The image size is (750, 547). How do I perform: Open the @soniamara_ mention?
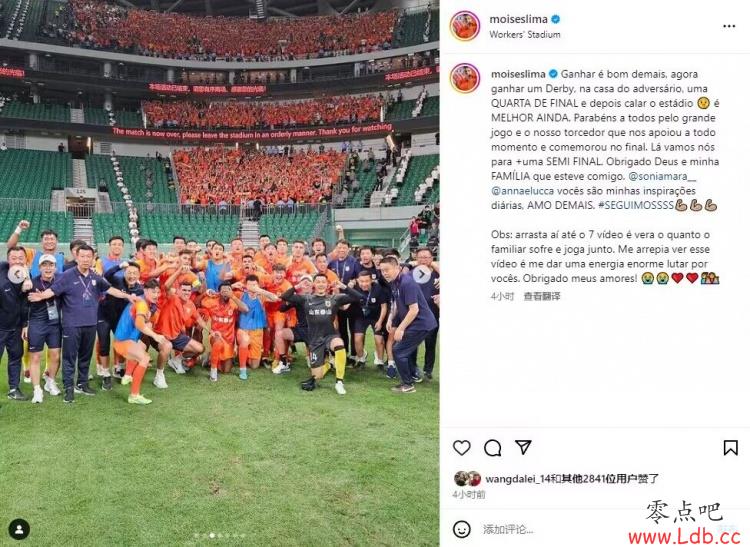click(x=662, y=176)
